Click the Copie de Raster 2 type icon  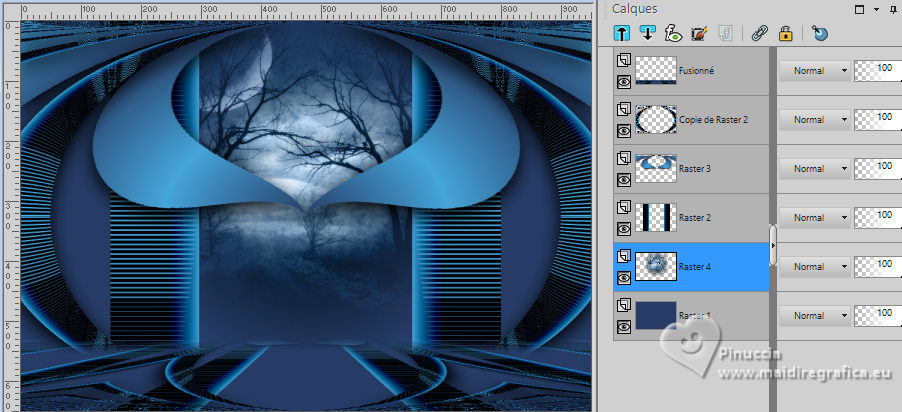tap(624, 109)
